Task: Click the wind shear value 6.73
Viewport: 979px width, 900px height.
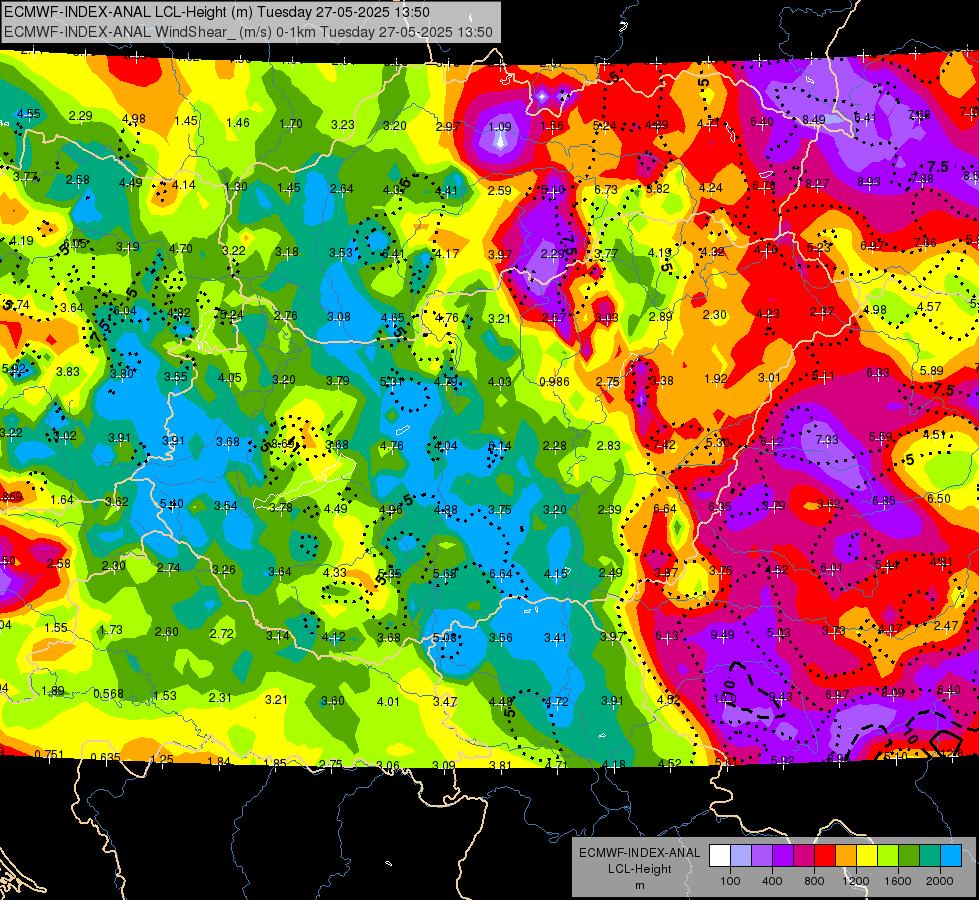Action: [606, 189]
